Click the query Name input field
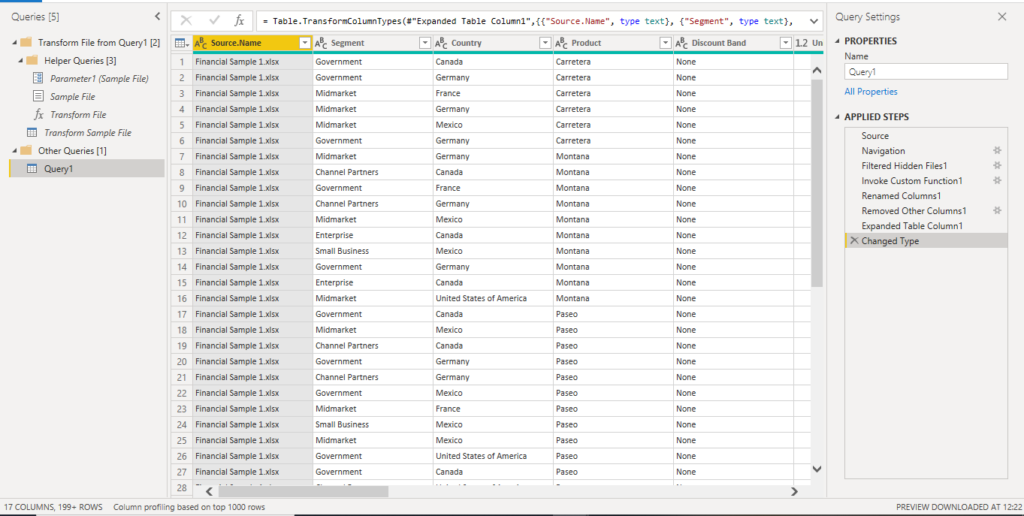This screenshot has width=1024, height=516. (926, 73)
